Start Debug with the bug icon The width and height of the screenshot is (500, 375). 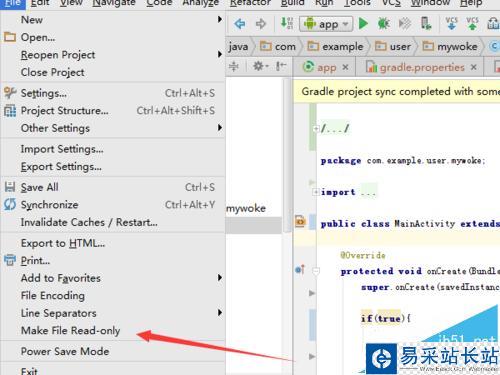pos(383,24)
